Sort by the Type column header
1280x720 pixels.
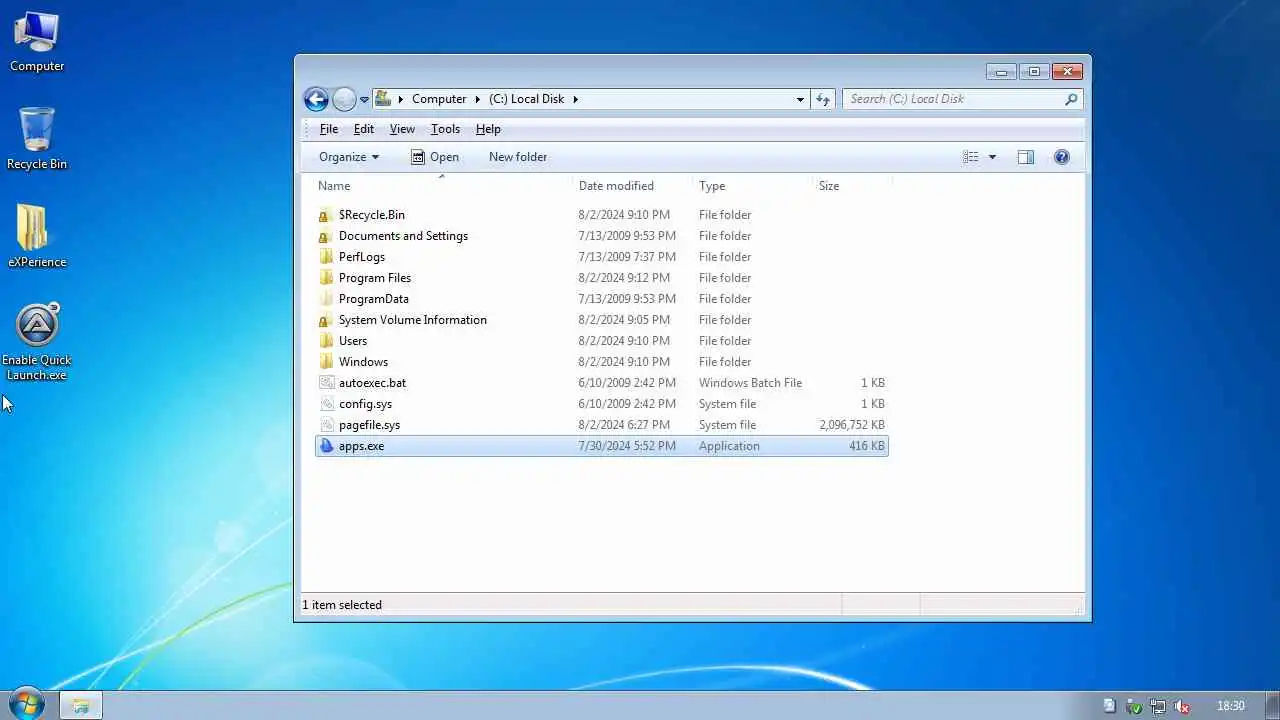[752, 186]
